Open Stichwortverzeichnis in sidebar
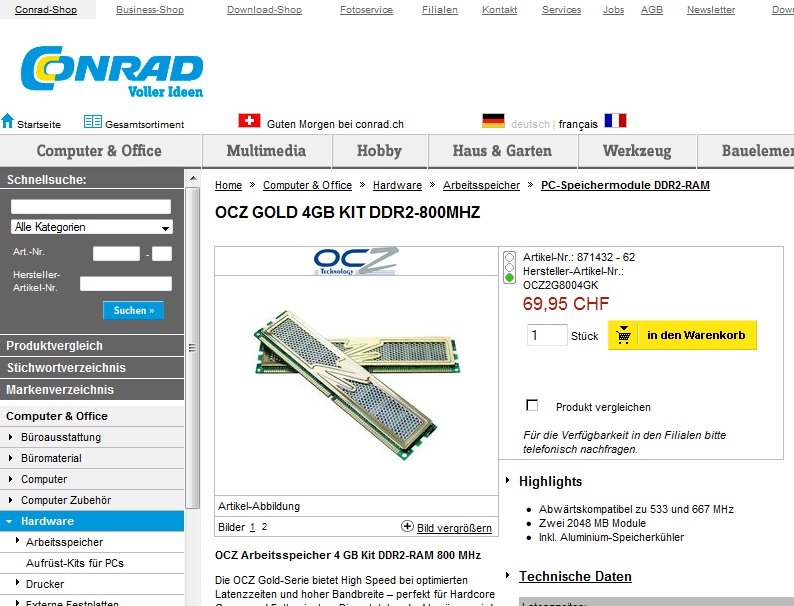Viewport: 794px width, 606px height. [92, 368]
